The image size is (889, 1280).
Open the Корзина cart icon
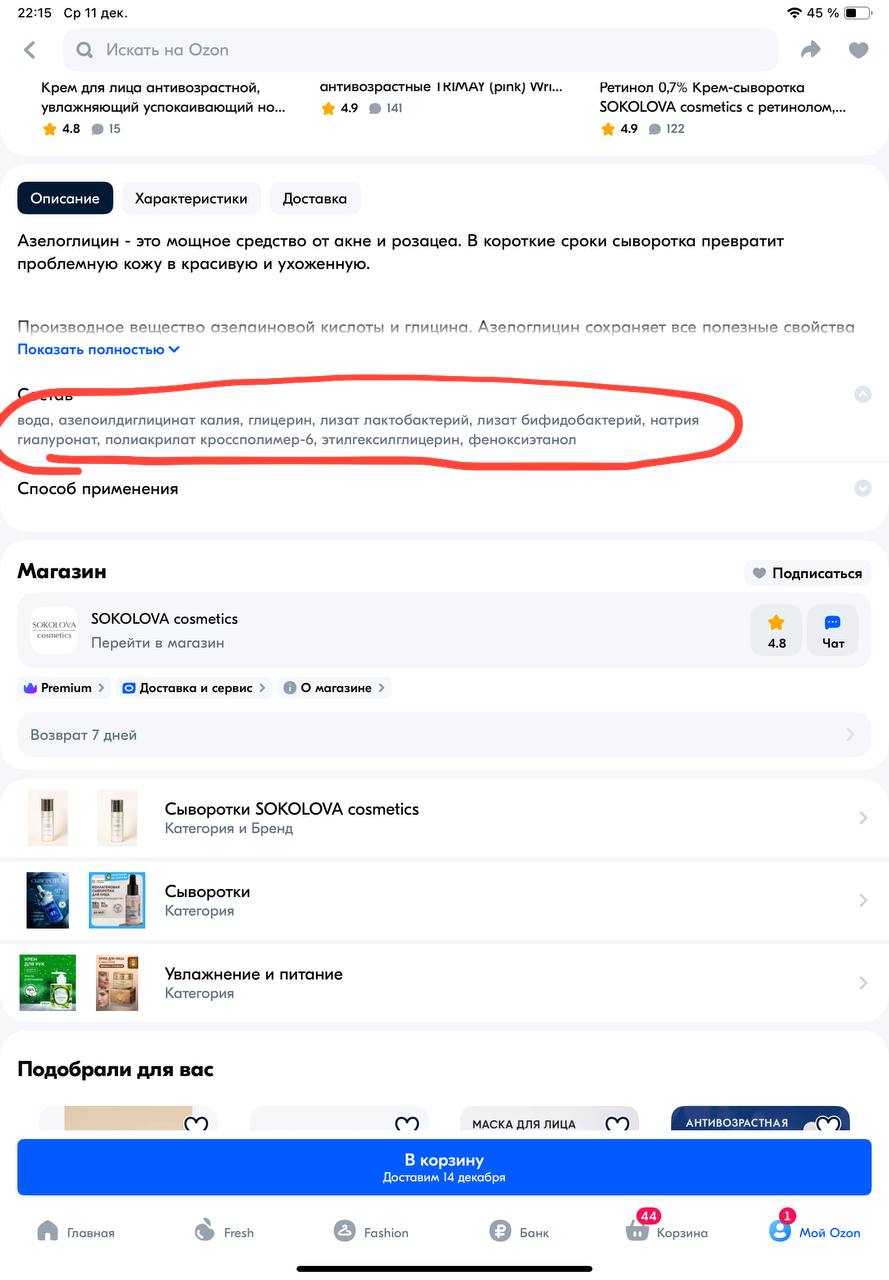point(637,1231)
